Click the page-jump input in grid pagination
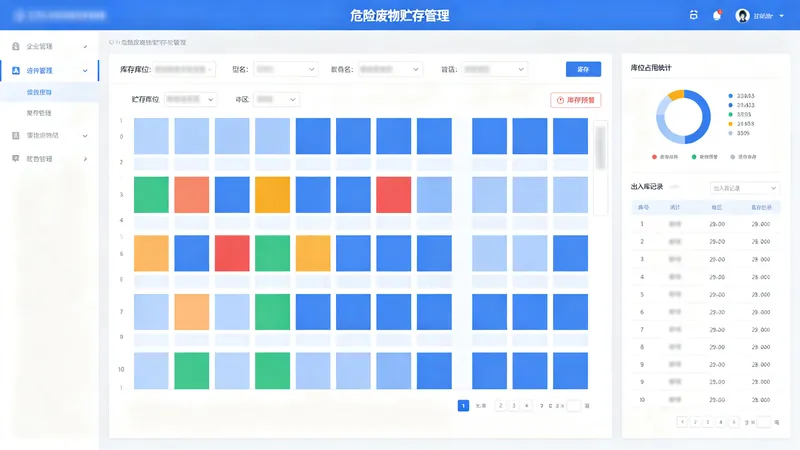800x450 pixels. coord(574,406)
